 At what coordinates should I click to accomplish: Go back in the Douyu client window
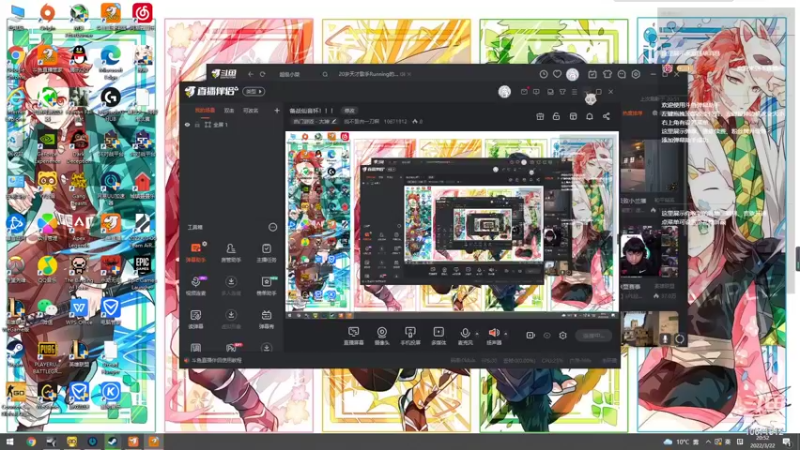point(251,74)
